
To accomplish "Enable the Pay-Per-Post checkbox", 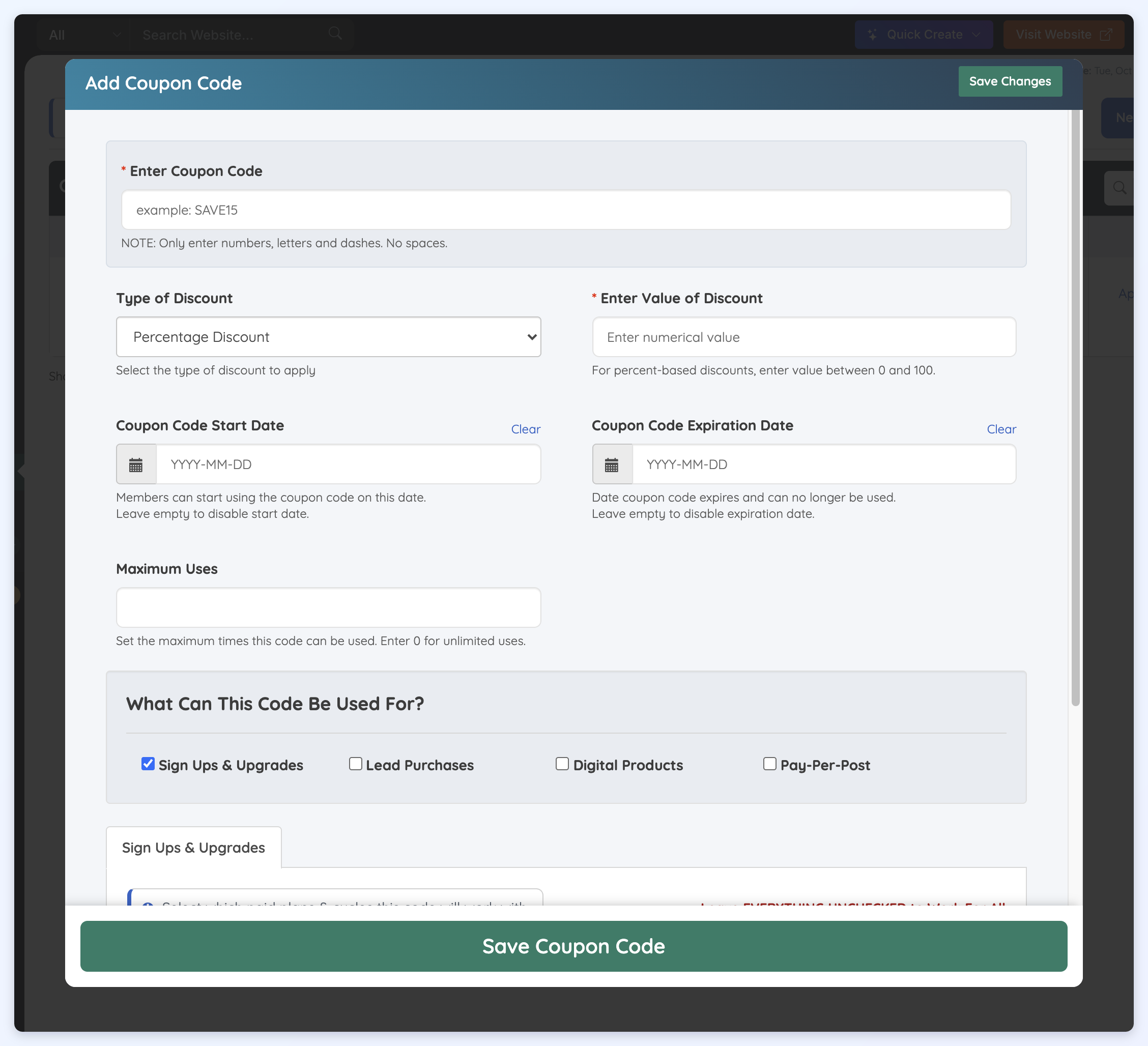I will 769,764.
